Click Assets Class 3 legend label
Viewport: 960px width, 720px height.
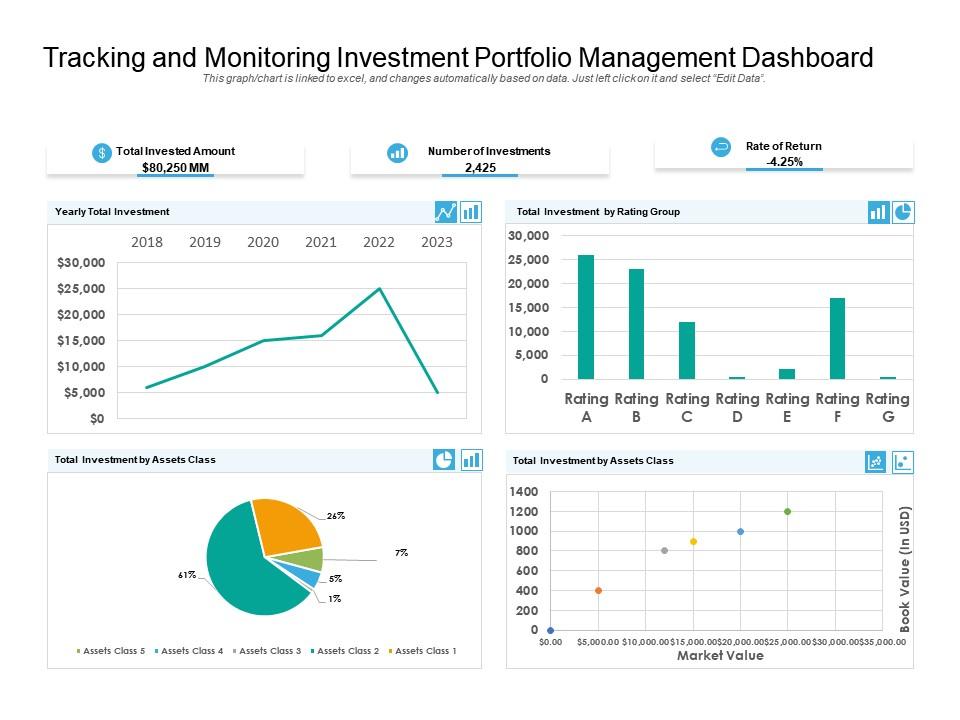270,651
